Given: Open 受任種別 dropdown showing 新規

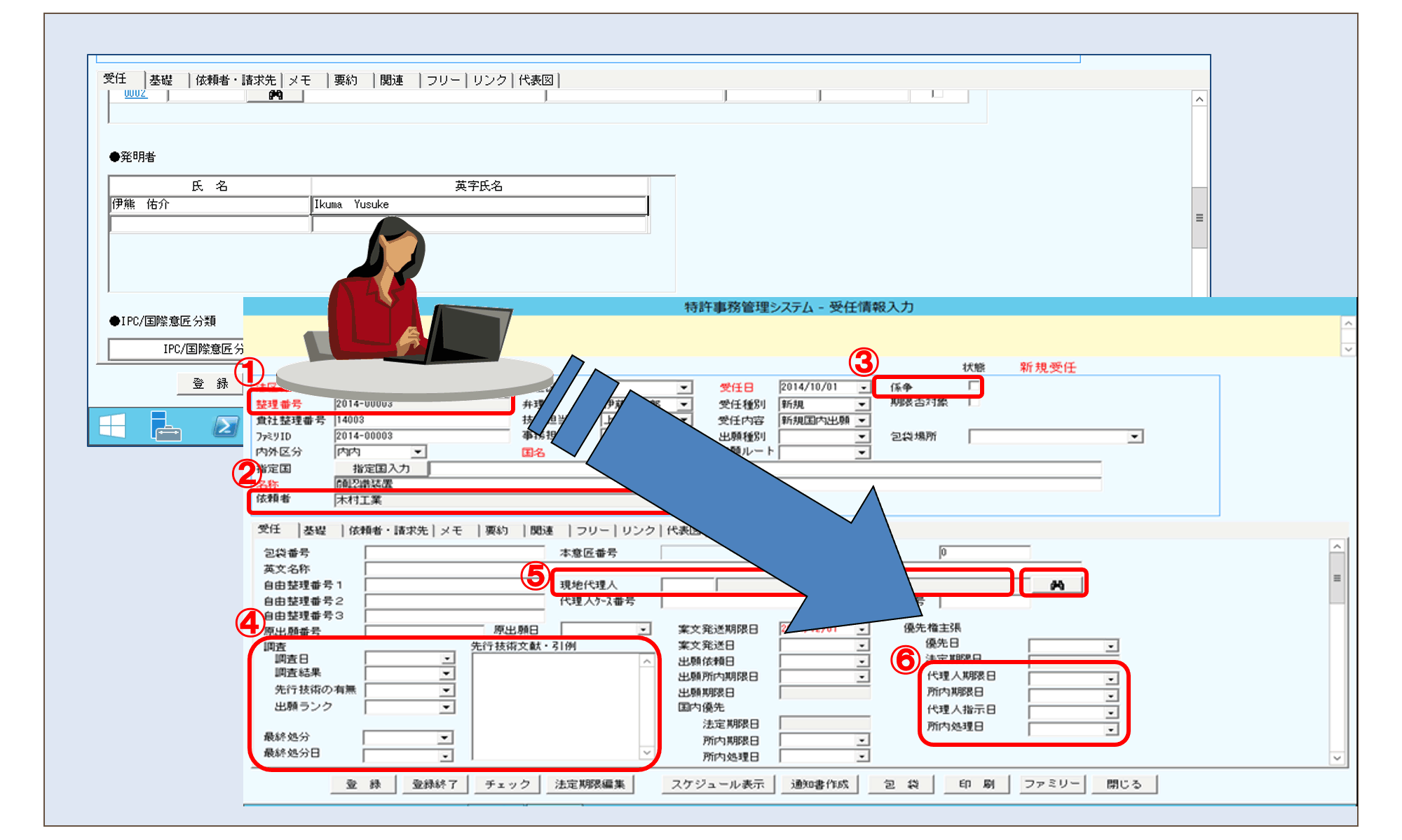Looking at the screenshot, I should pyautogui.click(x=862, y=404).
